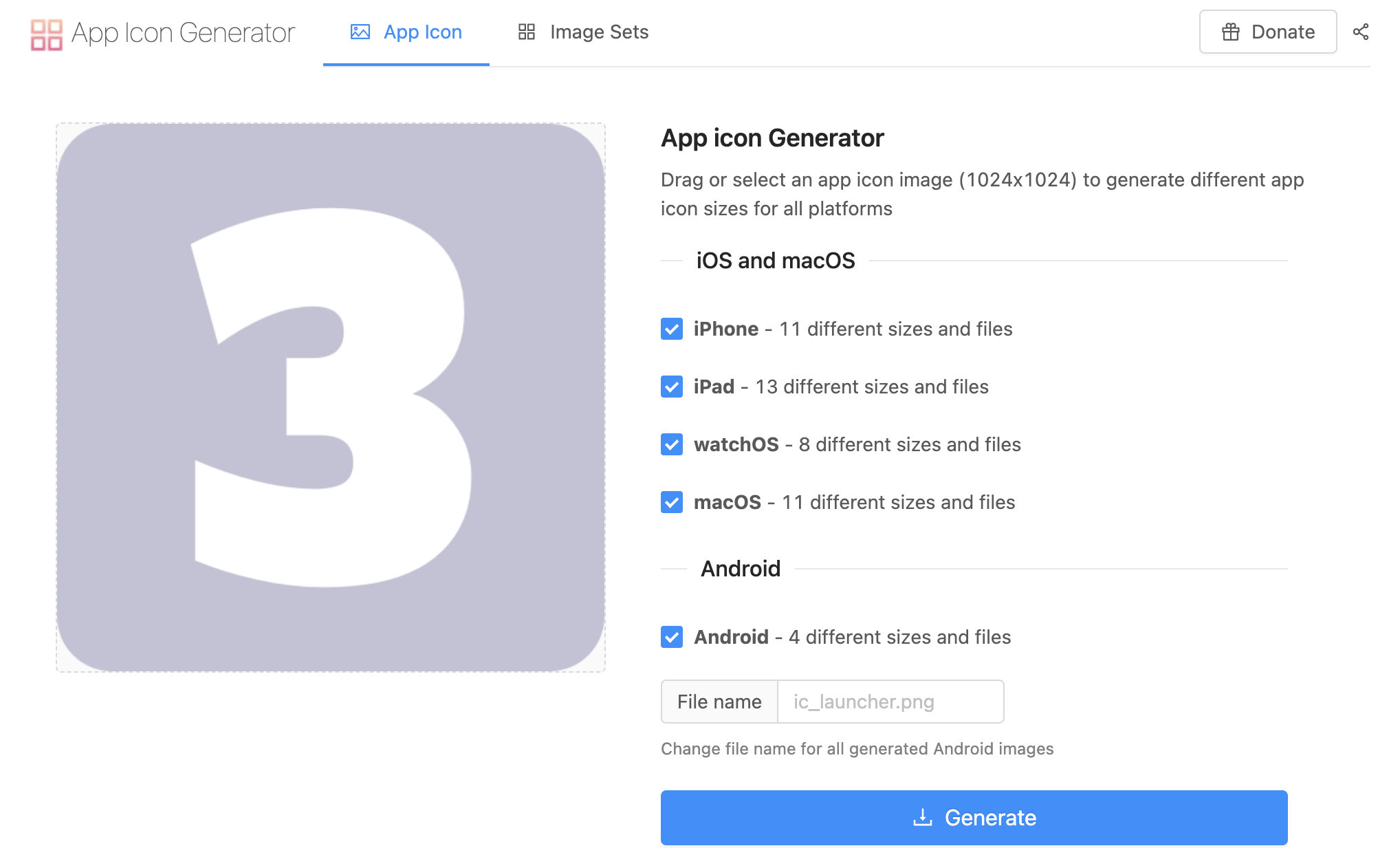Click the picture icon beside App Icon
Image resolution: width=1400 pixels, height=868 pixels.
pos(360,32)
